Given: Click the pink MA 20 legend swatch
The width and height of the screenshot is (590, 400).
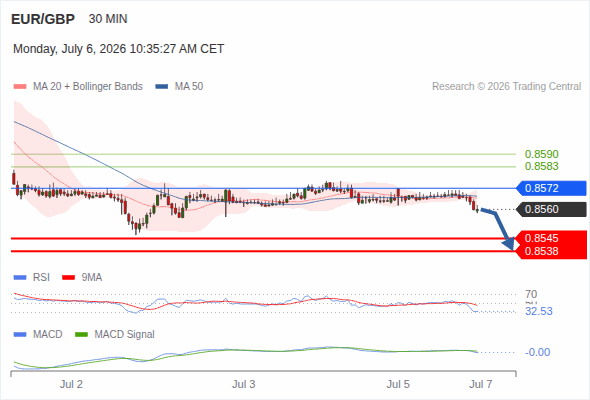Looking at the screenshot, I should [x=20, y=87].
